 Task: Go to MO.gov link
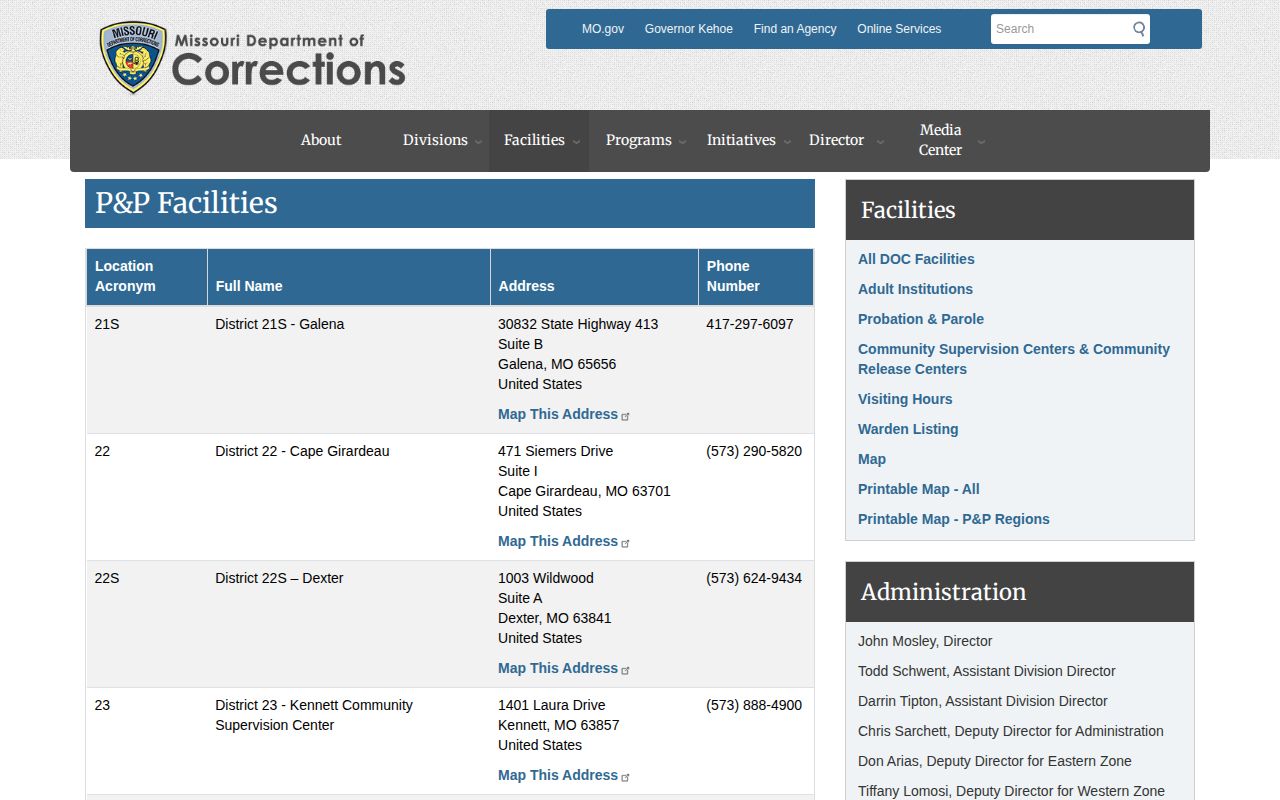[603, 29]
